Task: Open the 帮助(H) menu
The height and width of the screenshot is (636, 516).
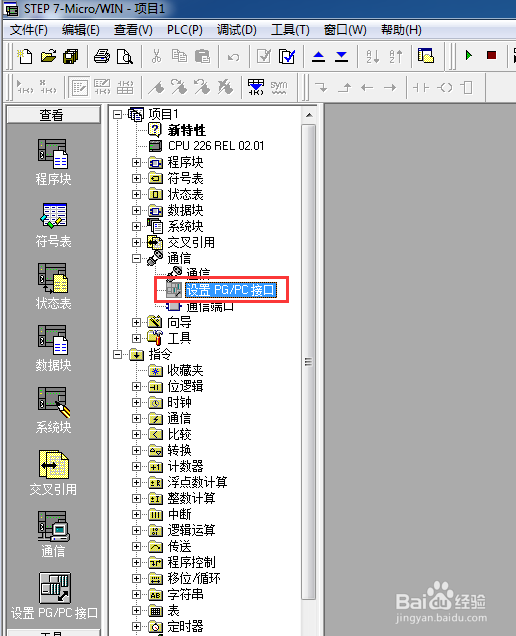Action: click(401, 30)
